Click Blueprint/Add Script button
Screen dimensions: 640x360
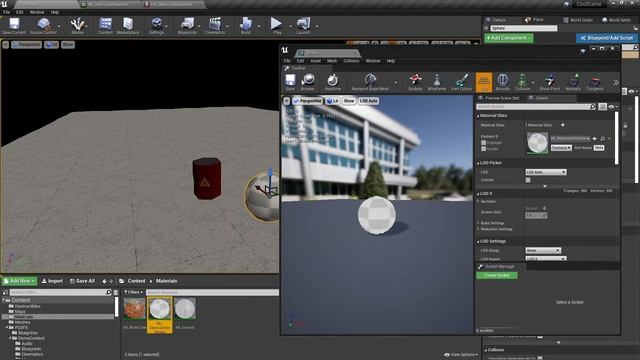tap(607, 38)
